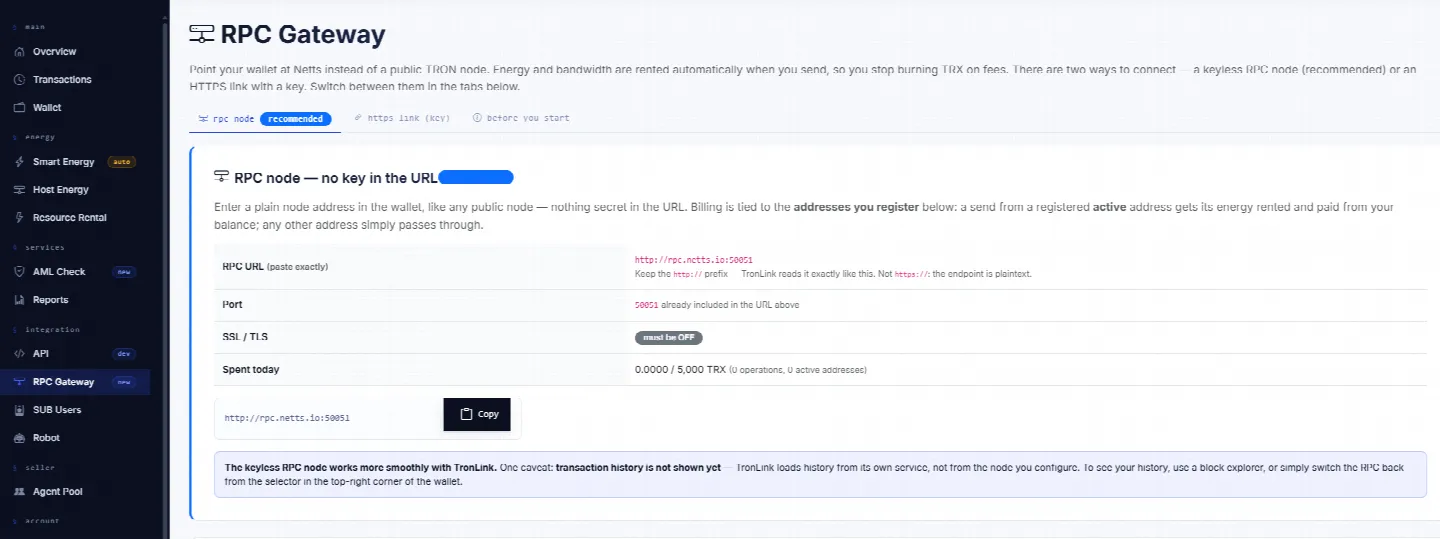Viewport: 1440px width, 539px height.
Task: Click the SUB Users icon
Action: click(20, 410)
